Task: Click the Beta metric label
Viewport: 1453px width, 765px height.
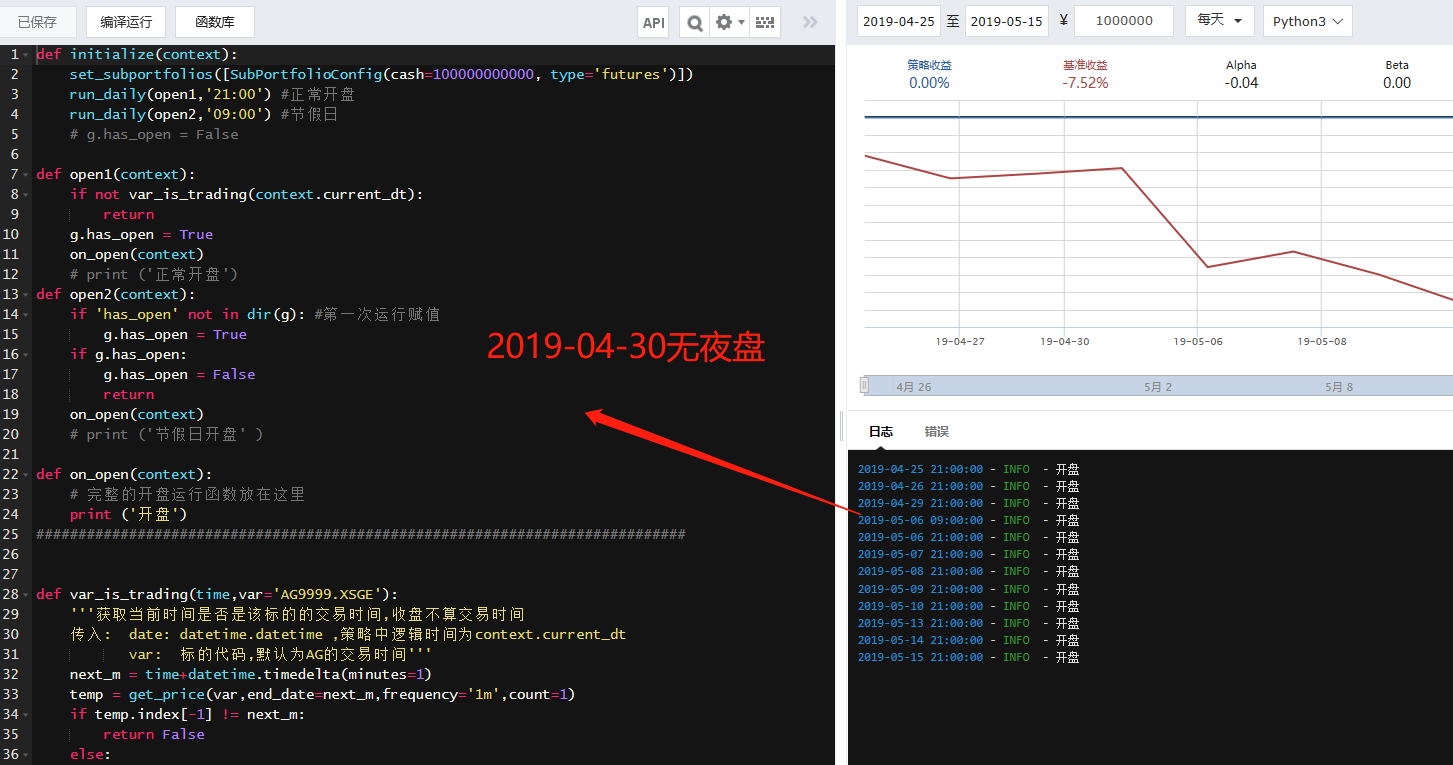Action: [x=1397, y=65]
